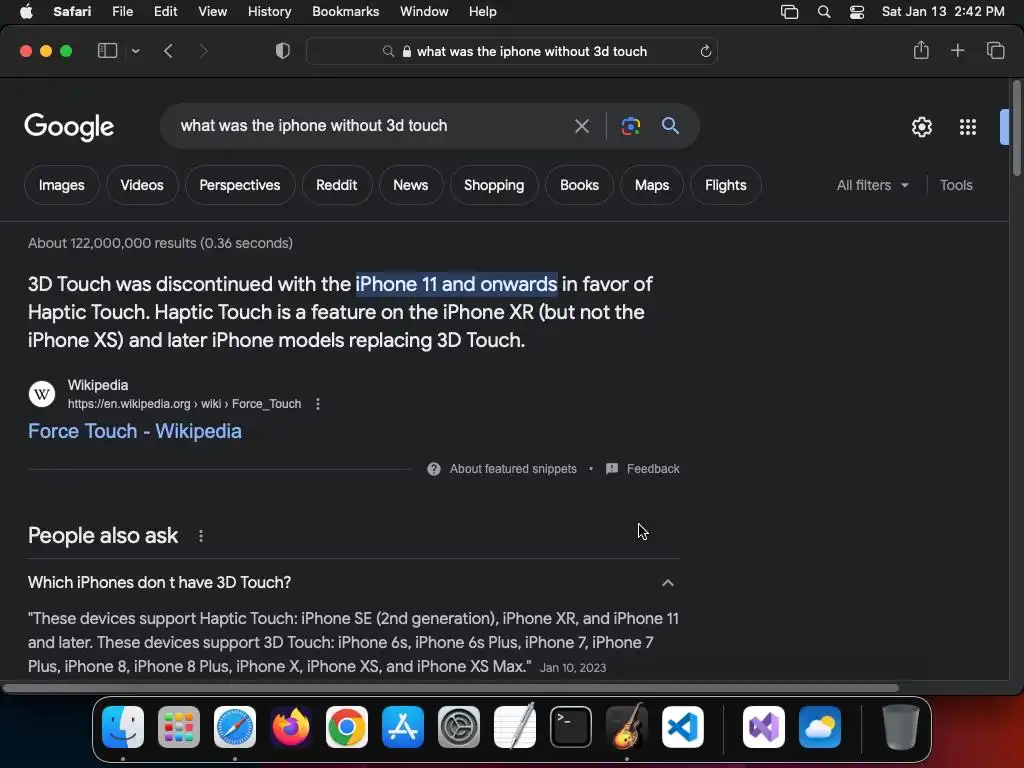Switch to the News filter
This screenshot has height=768, width=1024.
[411, 185]
